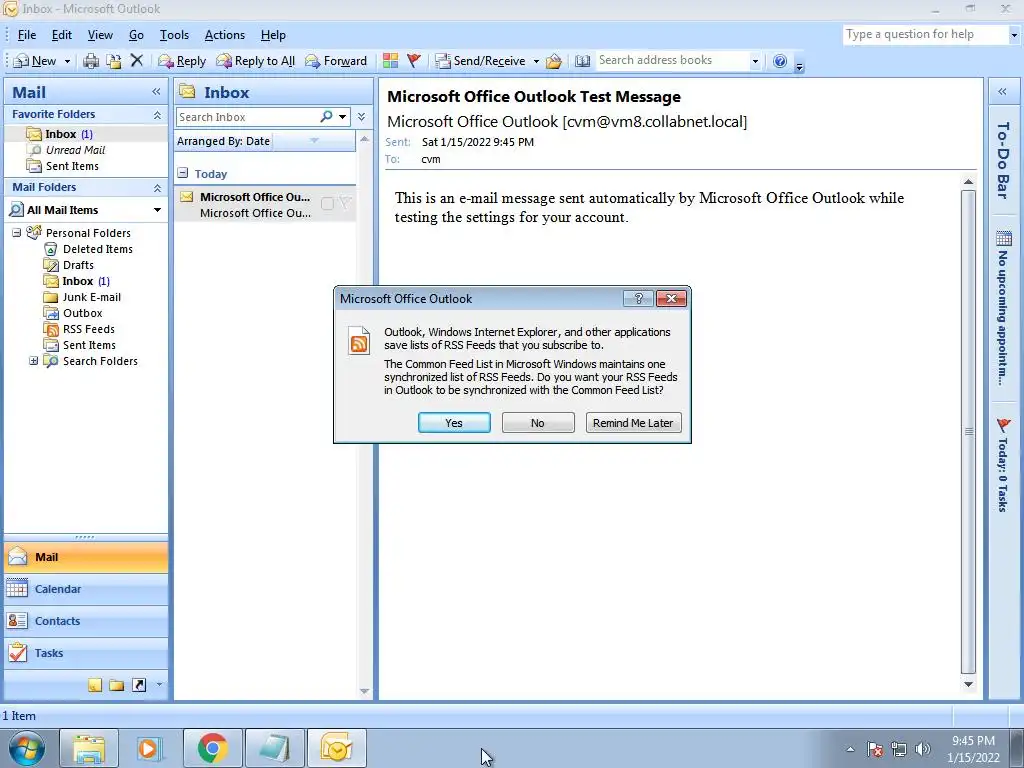Click the network tray icon
Viewport: 1024px width, 768px height.
click(x=899, y=749)
